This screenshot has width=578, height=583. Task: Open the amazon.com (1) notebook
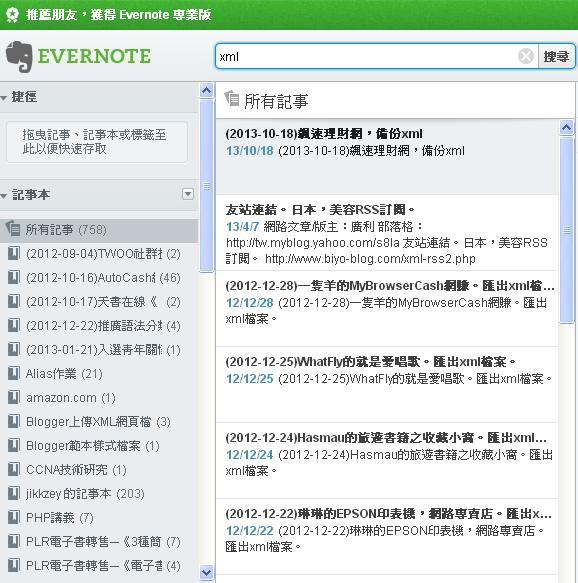99,398
